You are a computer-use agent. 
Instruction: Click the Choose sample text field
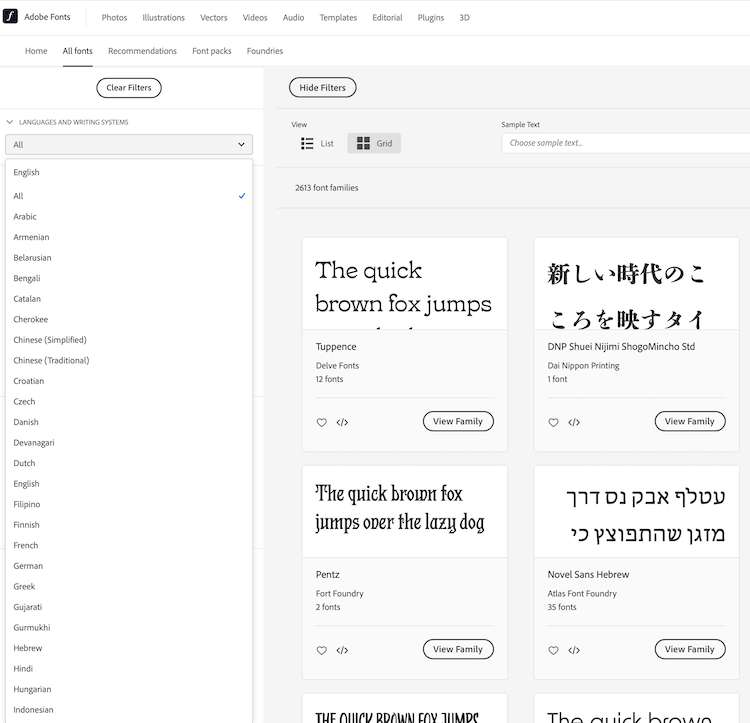(x=626, y=143)
